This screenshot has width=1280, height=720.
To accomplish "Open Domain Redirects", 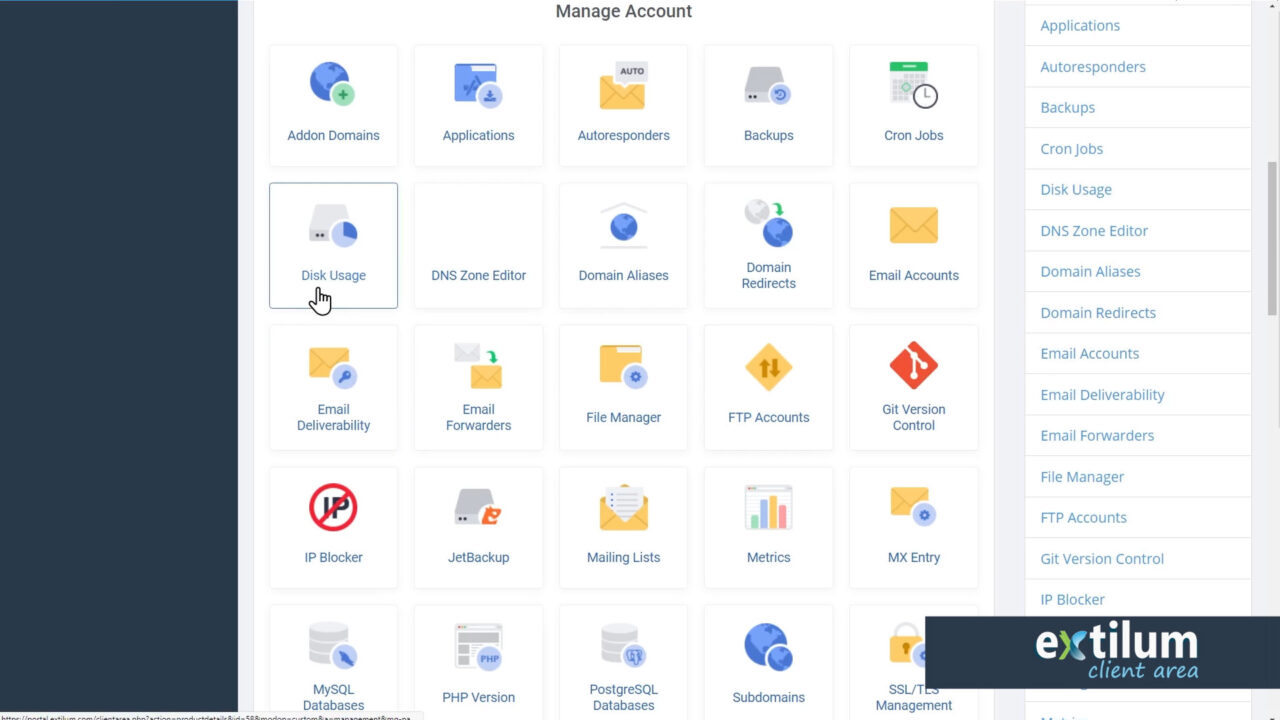I will [x=768, y=245].
